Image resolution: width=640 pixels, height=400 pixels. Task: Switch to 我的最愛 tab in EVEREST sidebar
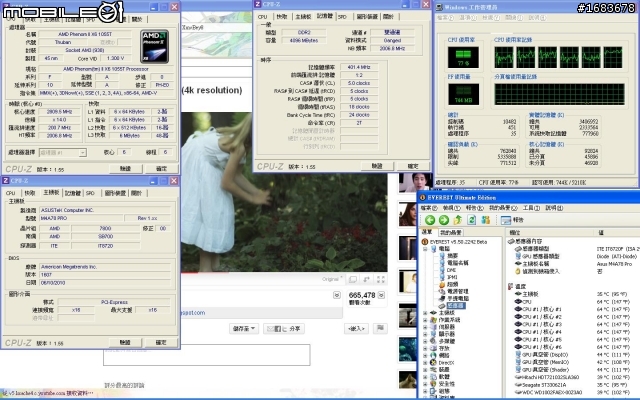[451, 233]
